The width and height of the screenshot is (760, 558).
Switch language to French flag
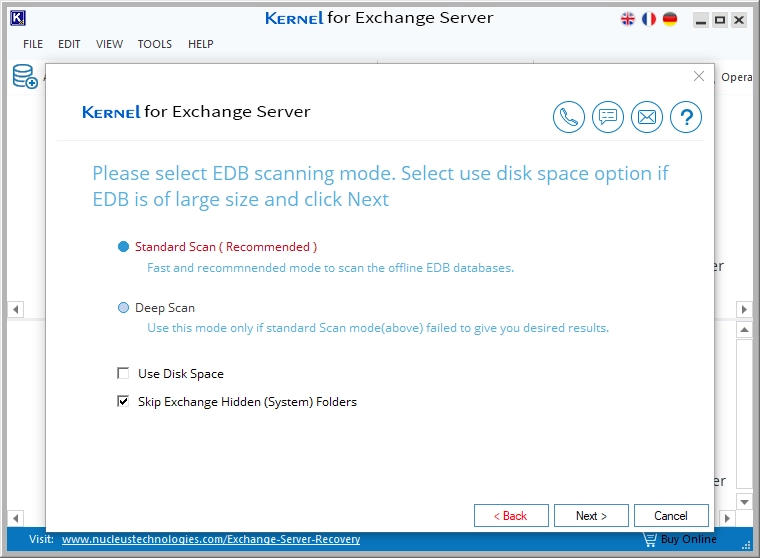point(649,19)
